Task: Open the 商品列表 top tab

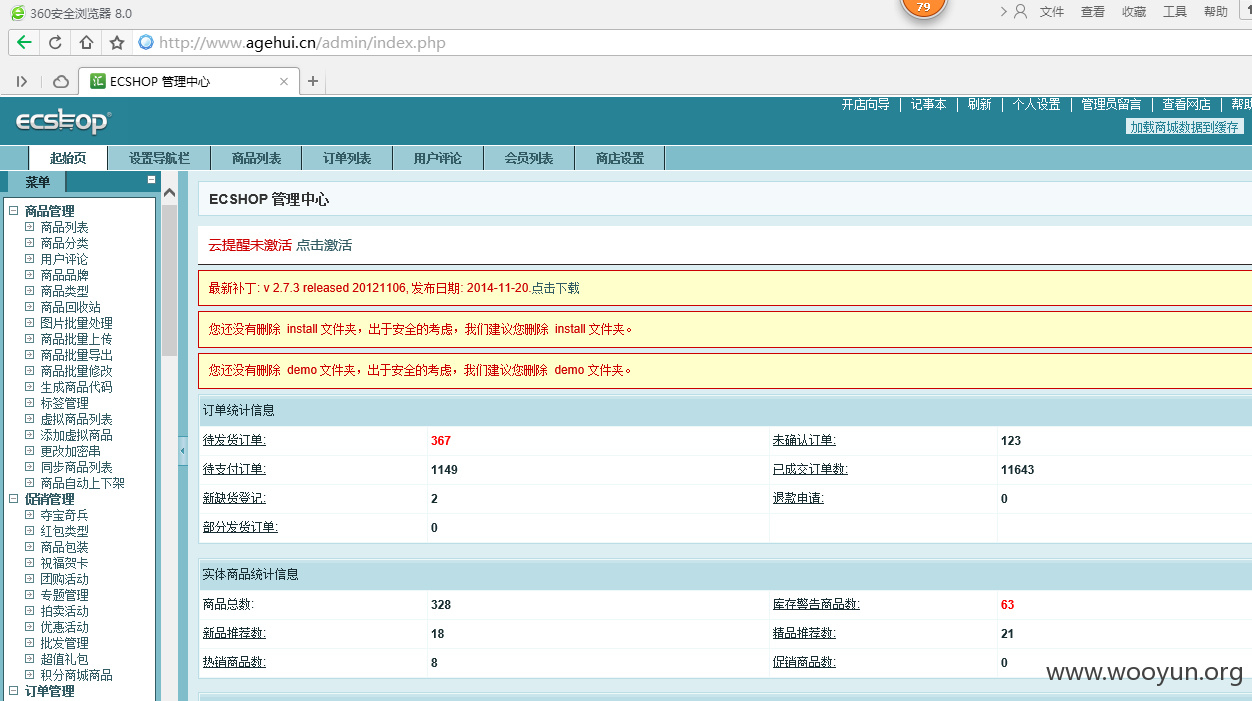Action: click(256, 158)
